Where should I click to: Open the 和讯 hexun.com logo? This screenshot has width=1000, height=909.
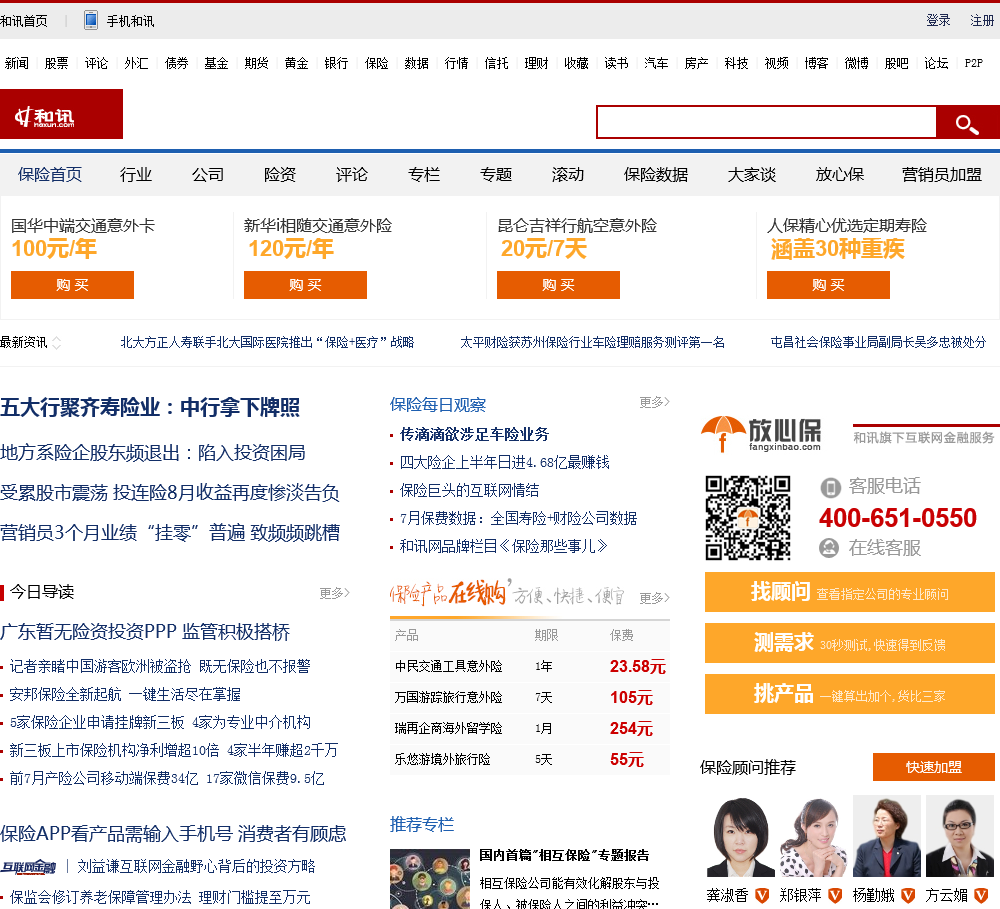(x=61, y=114)
